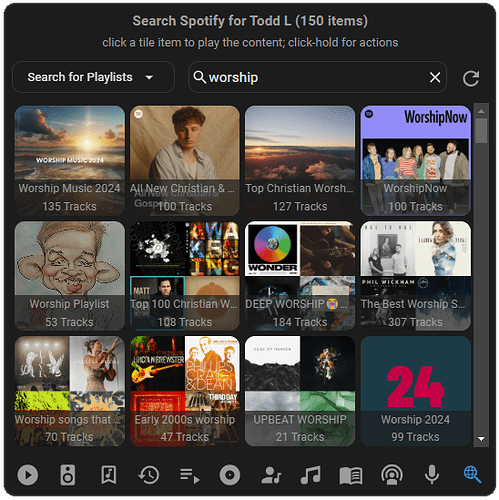Play the UPBEAT WORSHIP playlist tile
Viewport: 499px width, 500px height.
tap(300, 391)
